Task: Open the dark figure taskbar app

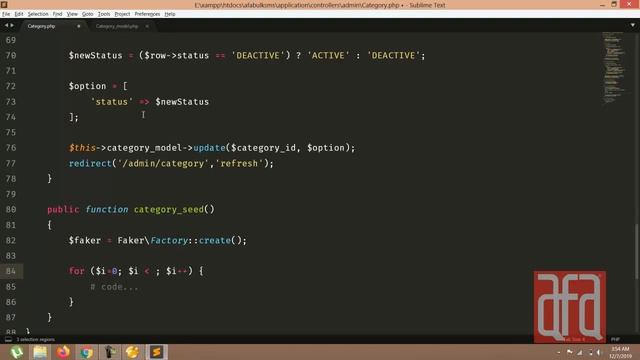Action: coord(109,352)
